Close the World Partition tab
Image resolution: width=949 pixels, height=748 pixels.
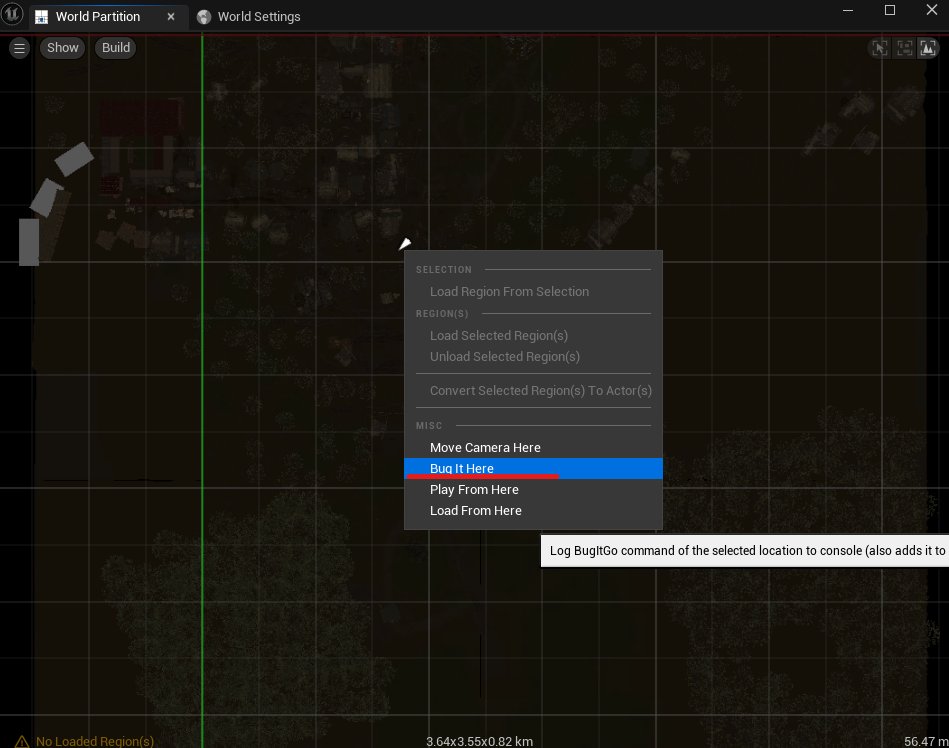click(171, 16)
